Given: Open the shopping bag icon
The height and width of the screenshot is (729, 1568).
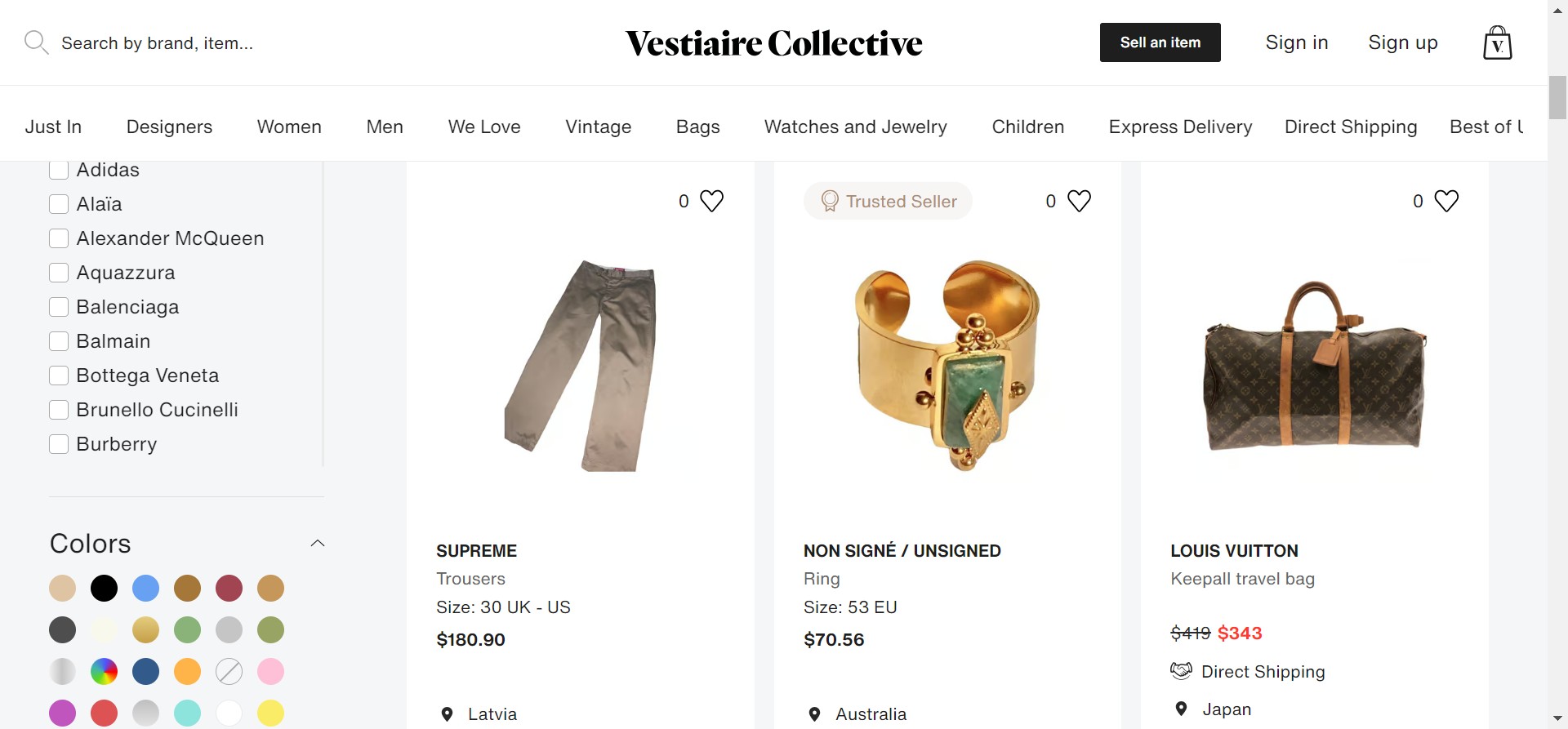Looking at the screenshot, I should (1497, 42).
